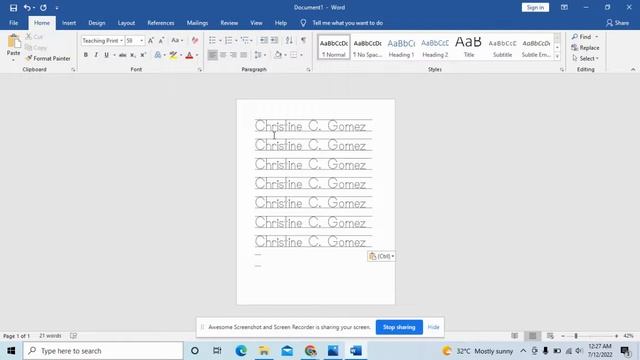Image resolution: width=640 pixels, height=360 pixels.
Task: Redo the last action
Action: pyautogui.click(x=43, y=8)
